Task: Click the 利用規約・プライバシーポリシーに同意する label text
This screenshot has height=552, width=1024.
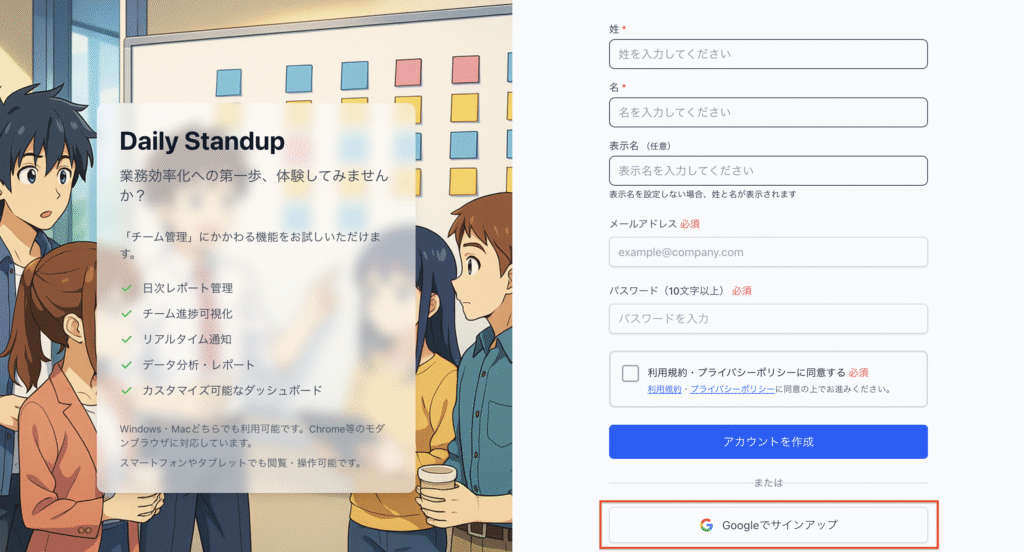Action: pos(746,372)
